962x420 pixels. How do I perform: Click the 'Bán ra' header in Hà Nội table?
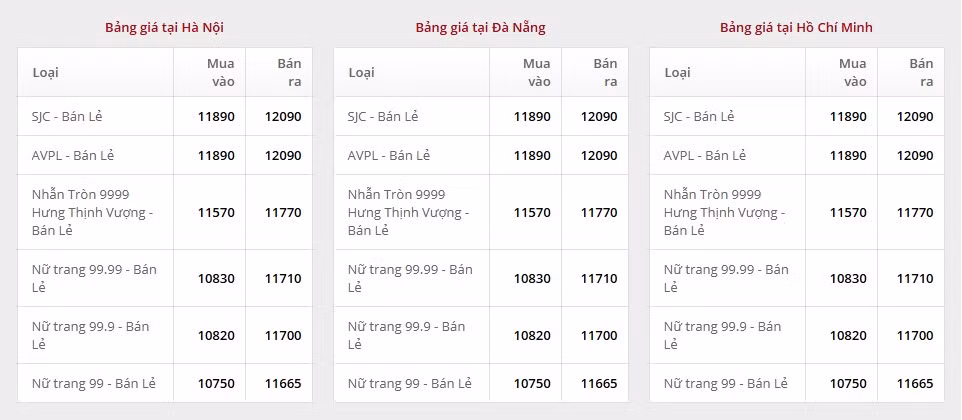click(290, 72)
